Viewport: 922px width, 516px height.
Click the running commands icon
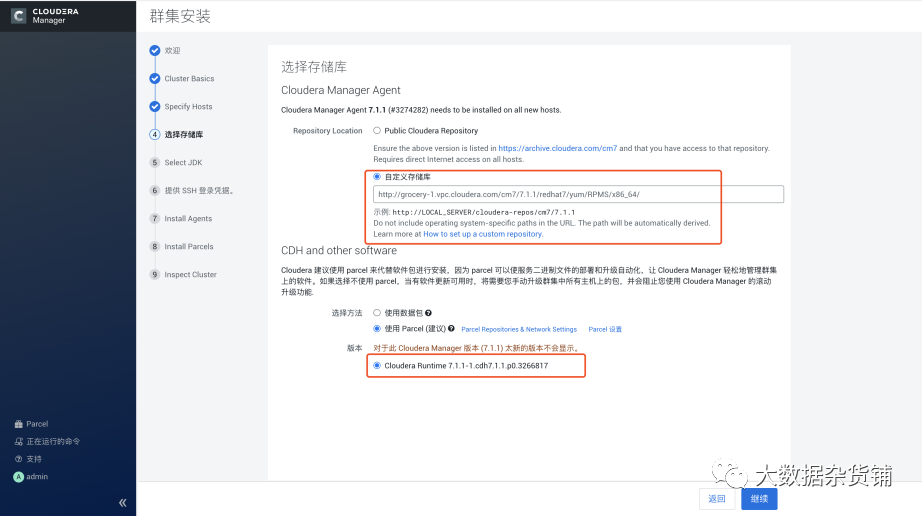pyautogui.click(x=18, y=441)
